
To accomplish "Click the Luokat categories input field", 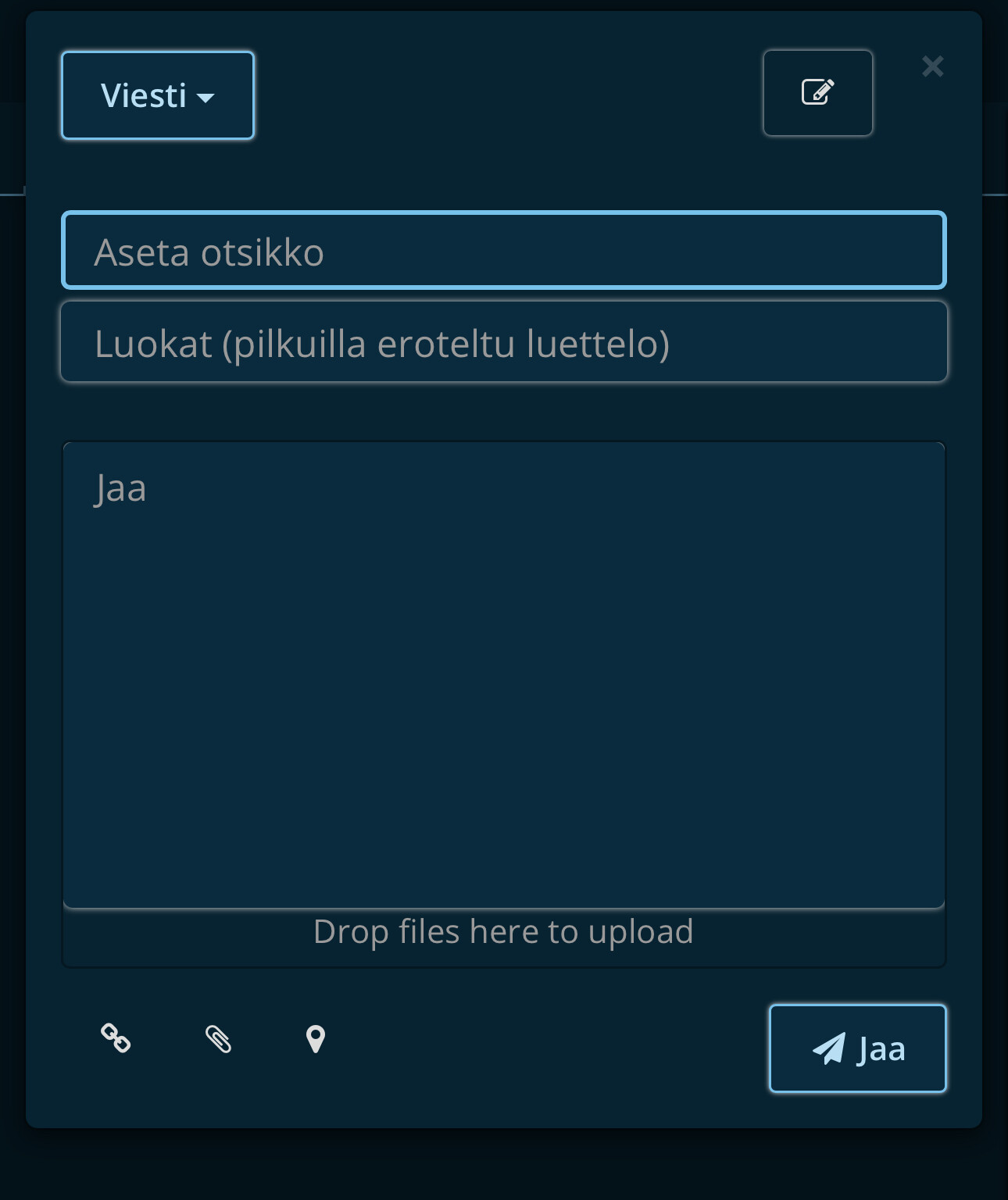I will [x=504, y=342].
